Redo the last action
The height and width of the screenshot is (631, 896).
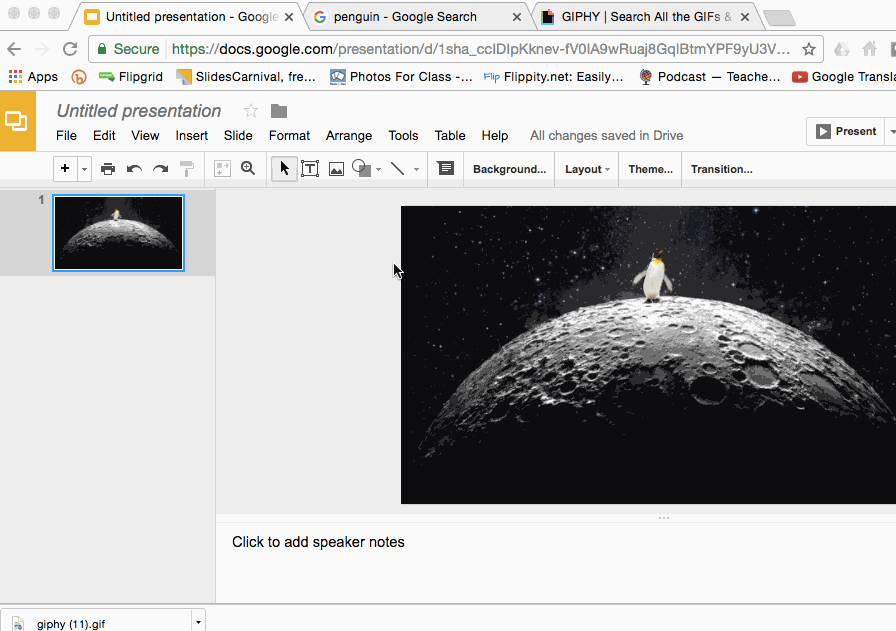click(x=160, y=169)
